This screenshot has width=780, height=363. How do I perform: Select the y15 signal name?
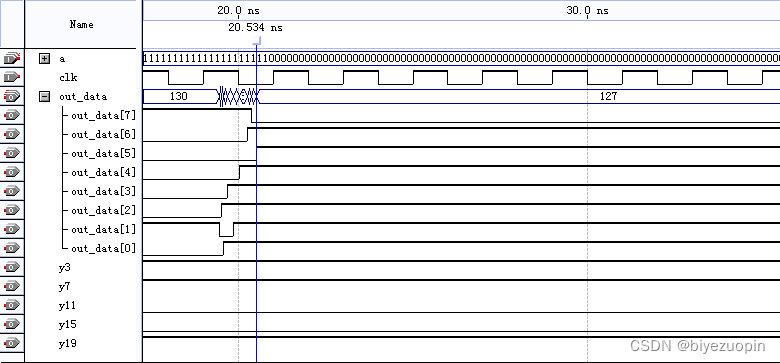pyautogui.click(x=67, y=325)
